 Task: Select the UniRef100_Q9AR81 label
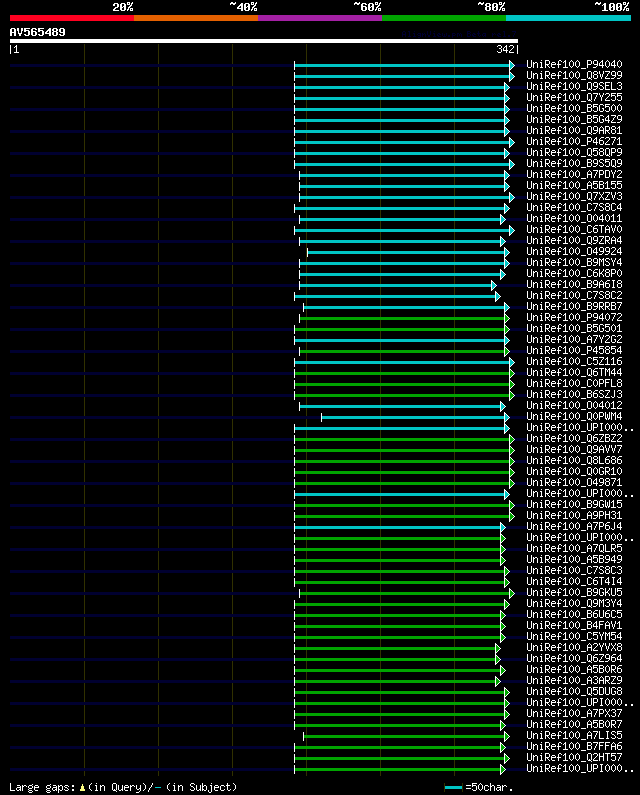click(574, 130)
